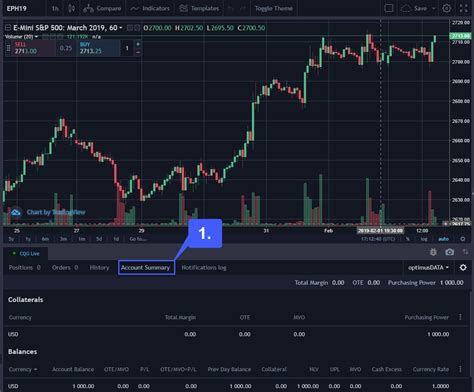Open the Collaterals table options menu

click(x=460, y=317)
